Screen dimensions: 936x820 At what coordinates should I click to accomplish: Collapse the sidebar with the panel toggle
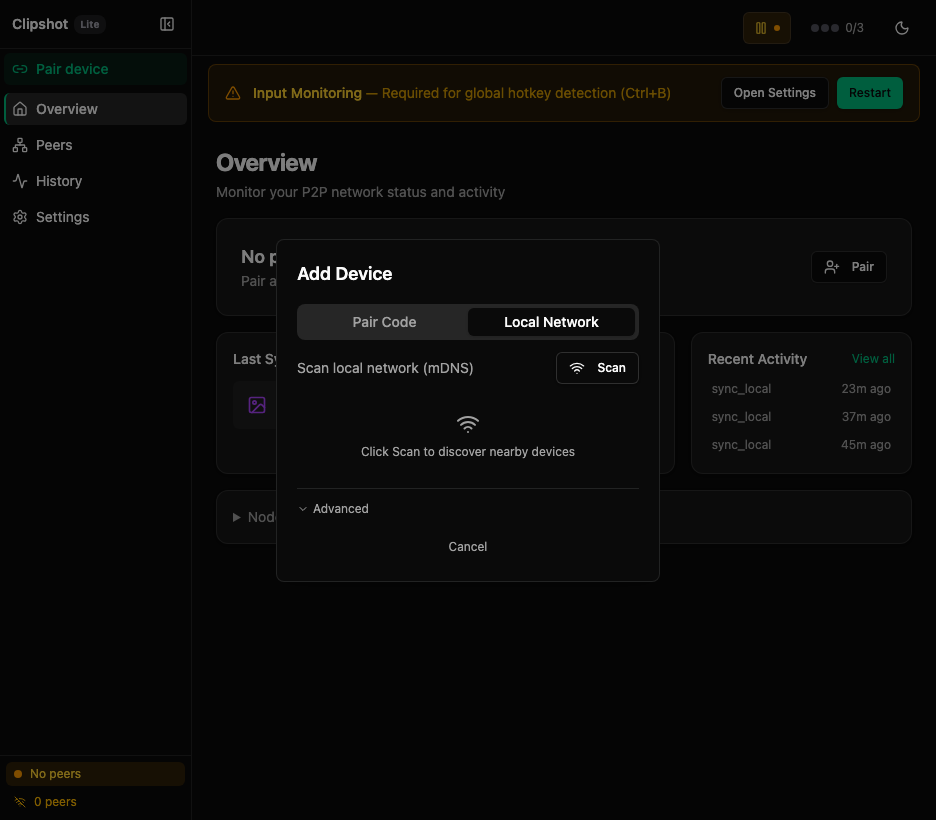(166, 23)
